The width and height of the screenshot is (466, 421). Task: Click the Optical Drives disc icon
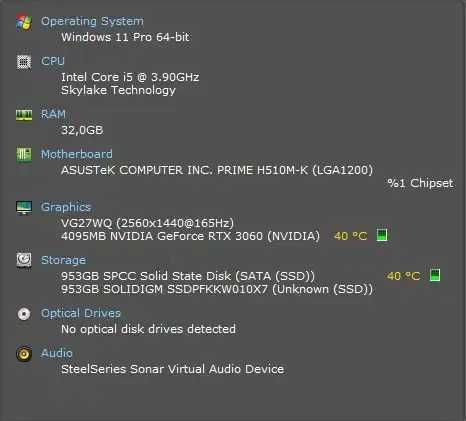click(x=24, y=314)
